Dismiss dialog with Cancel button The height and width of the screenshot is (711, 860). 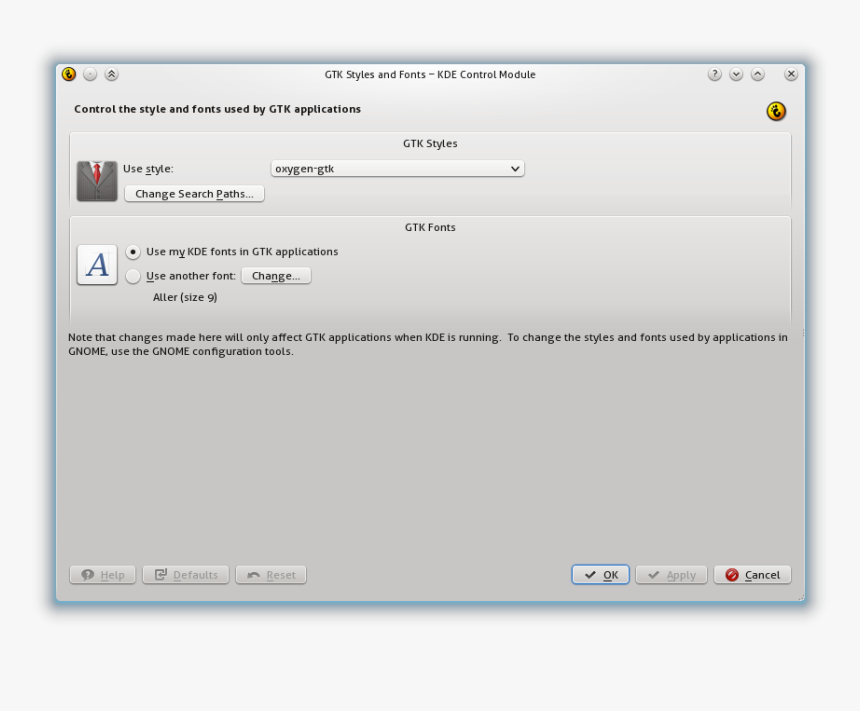pyautogui.click(x=752, y=575)
